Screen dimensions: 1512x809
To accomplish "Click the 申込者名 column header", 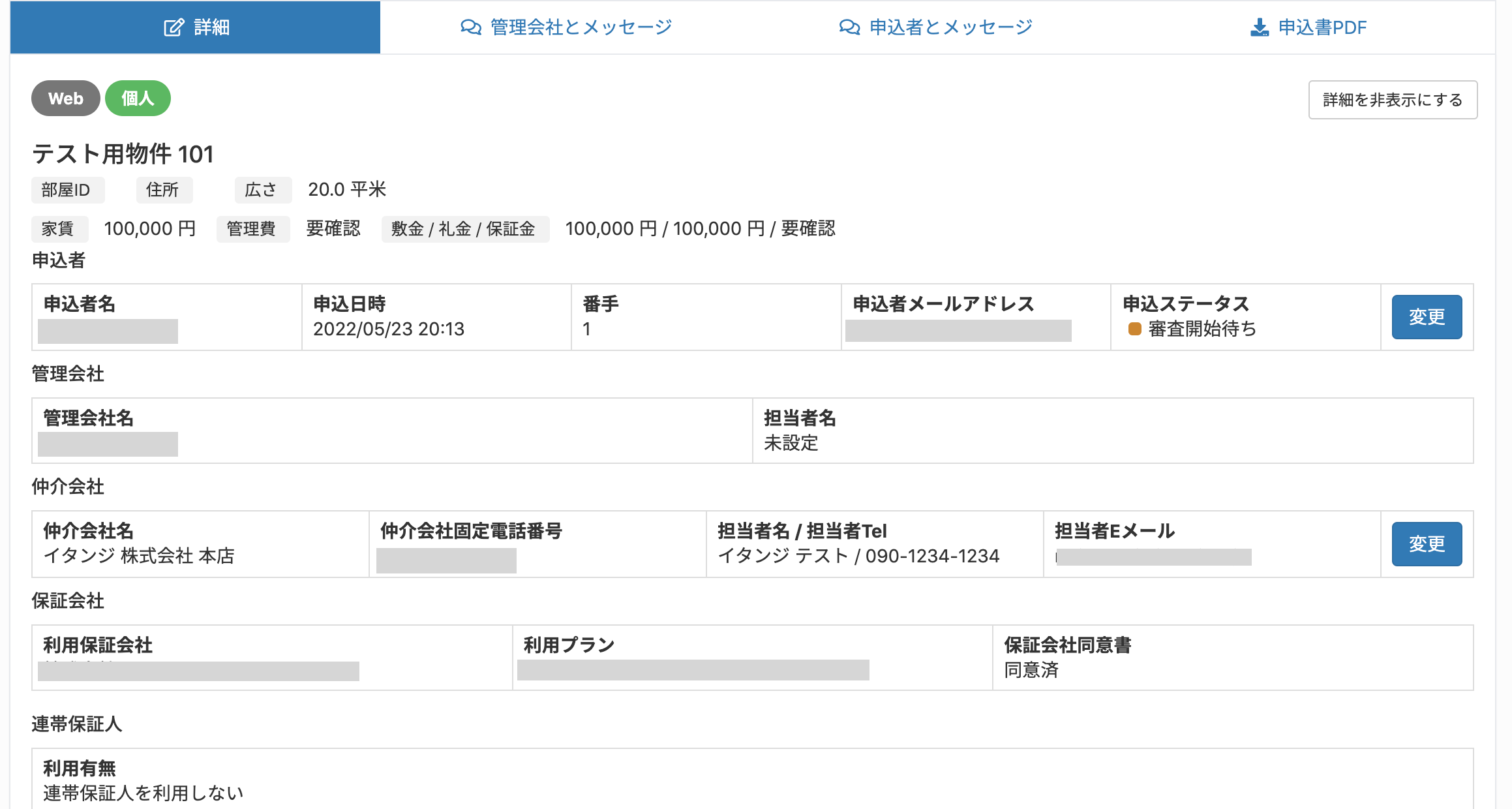I will tap(79, 304).
